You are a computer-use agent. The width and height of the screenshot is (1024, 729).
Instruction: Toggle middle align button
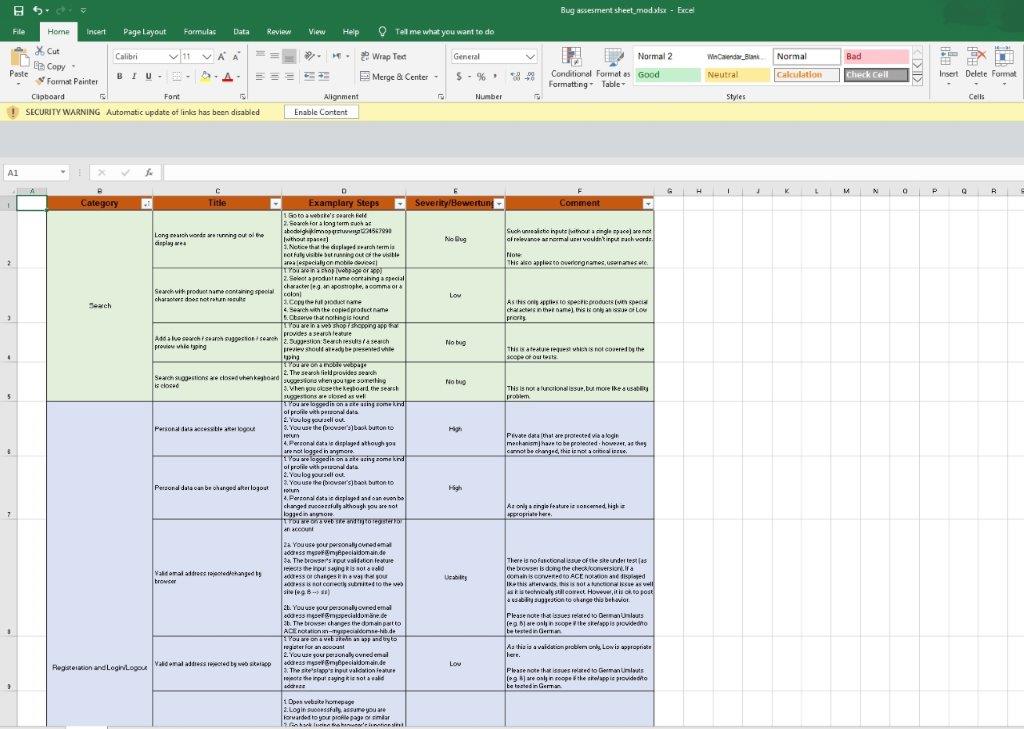click(274, 57)
